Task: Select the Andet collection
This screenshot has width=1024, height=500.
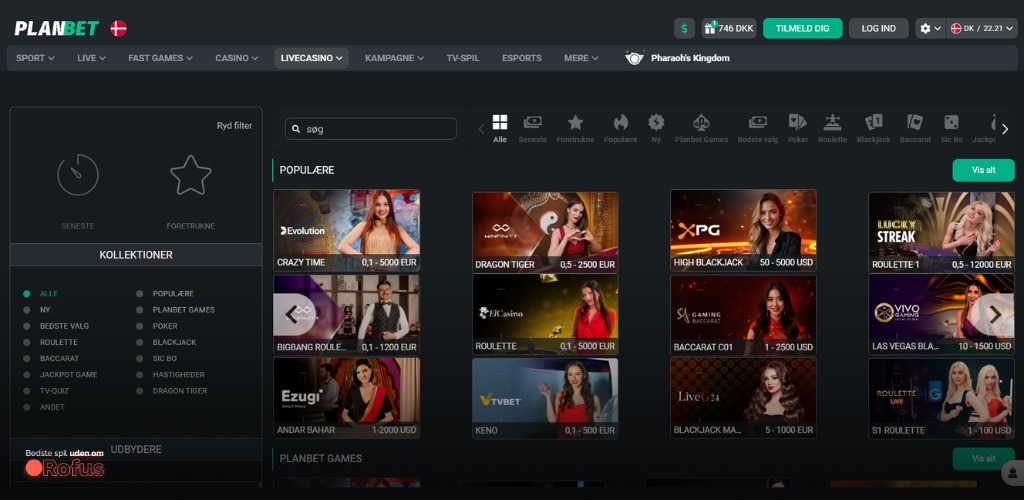Action: pyautogui.click(x=52, y=407)
